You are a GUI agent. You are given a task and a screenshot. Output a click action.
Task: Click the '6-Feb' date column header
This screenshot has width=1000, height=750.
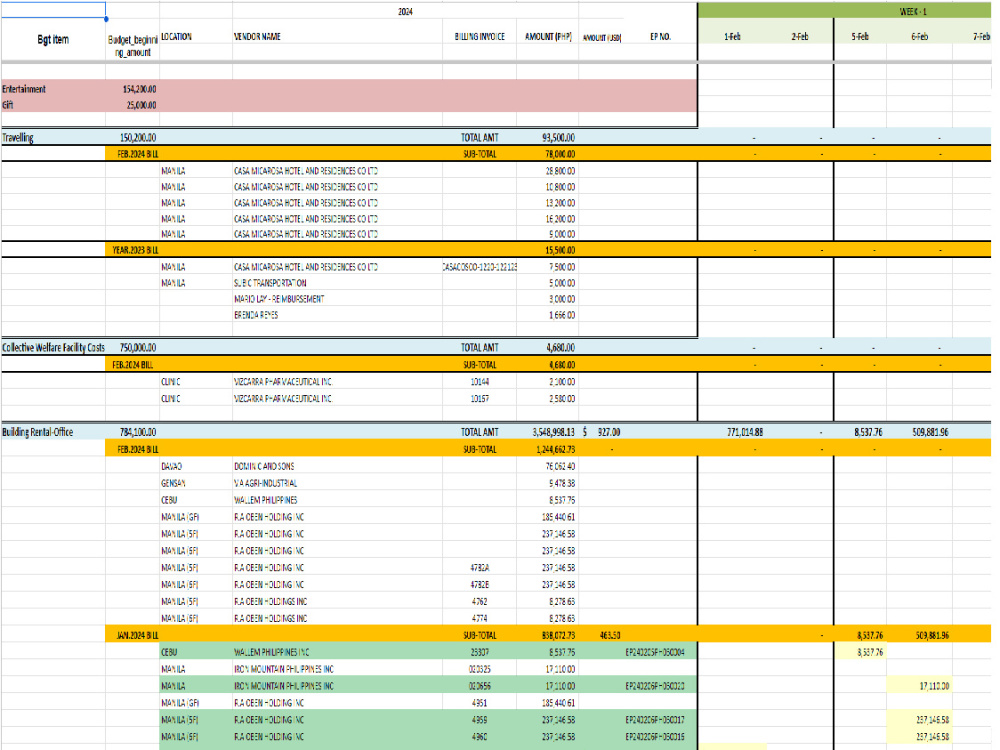point(920,37)
